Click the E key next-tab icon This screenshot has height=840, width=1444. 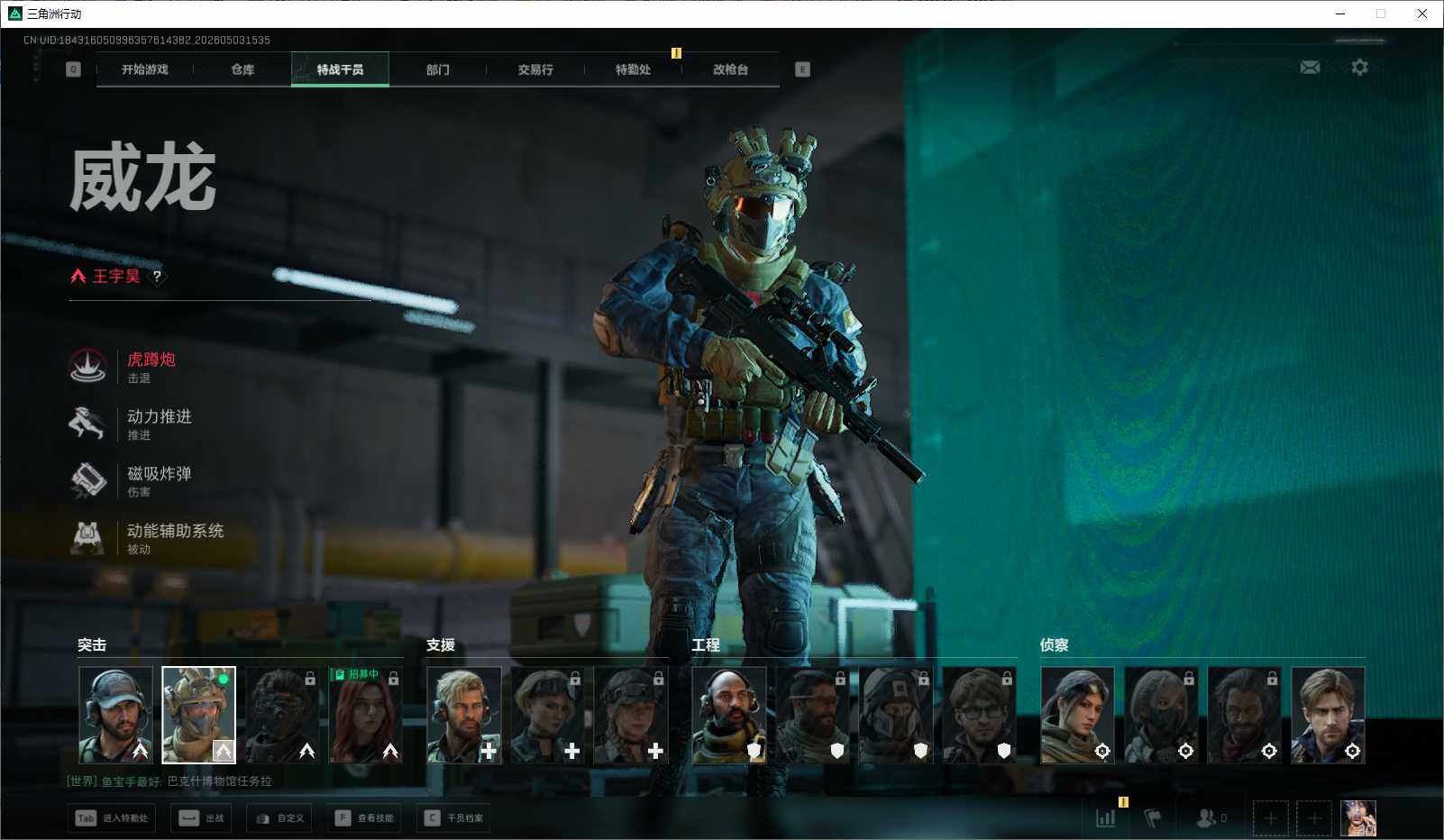pos(802,69)
